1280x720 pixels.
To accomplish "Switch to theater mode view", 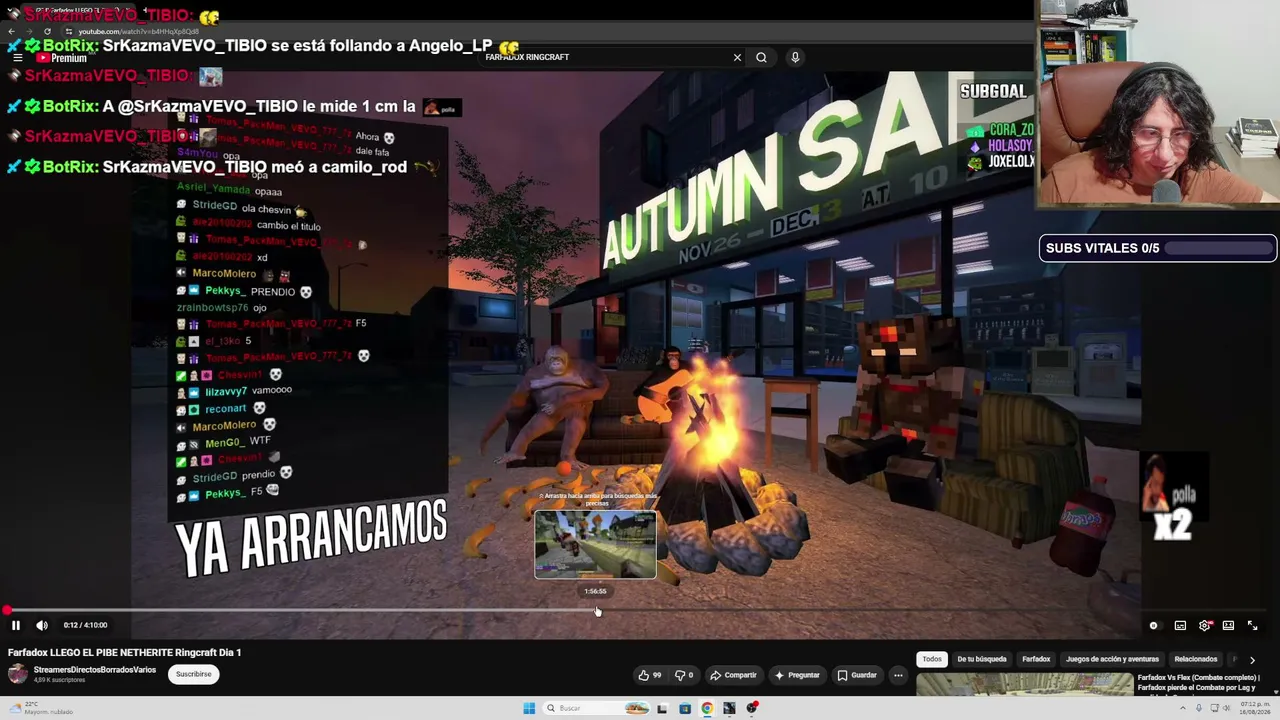I will pyautogui.click(x=1228, y=625).
